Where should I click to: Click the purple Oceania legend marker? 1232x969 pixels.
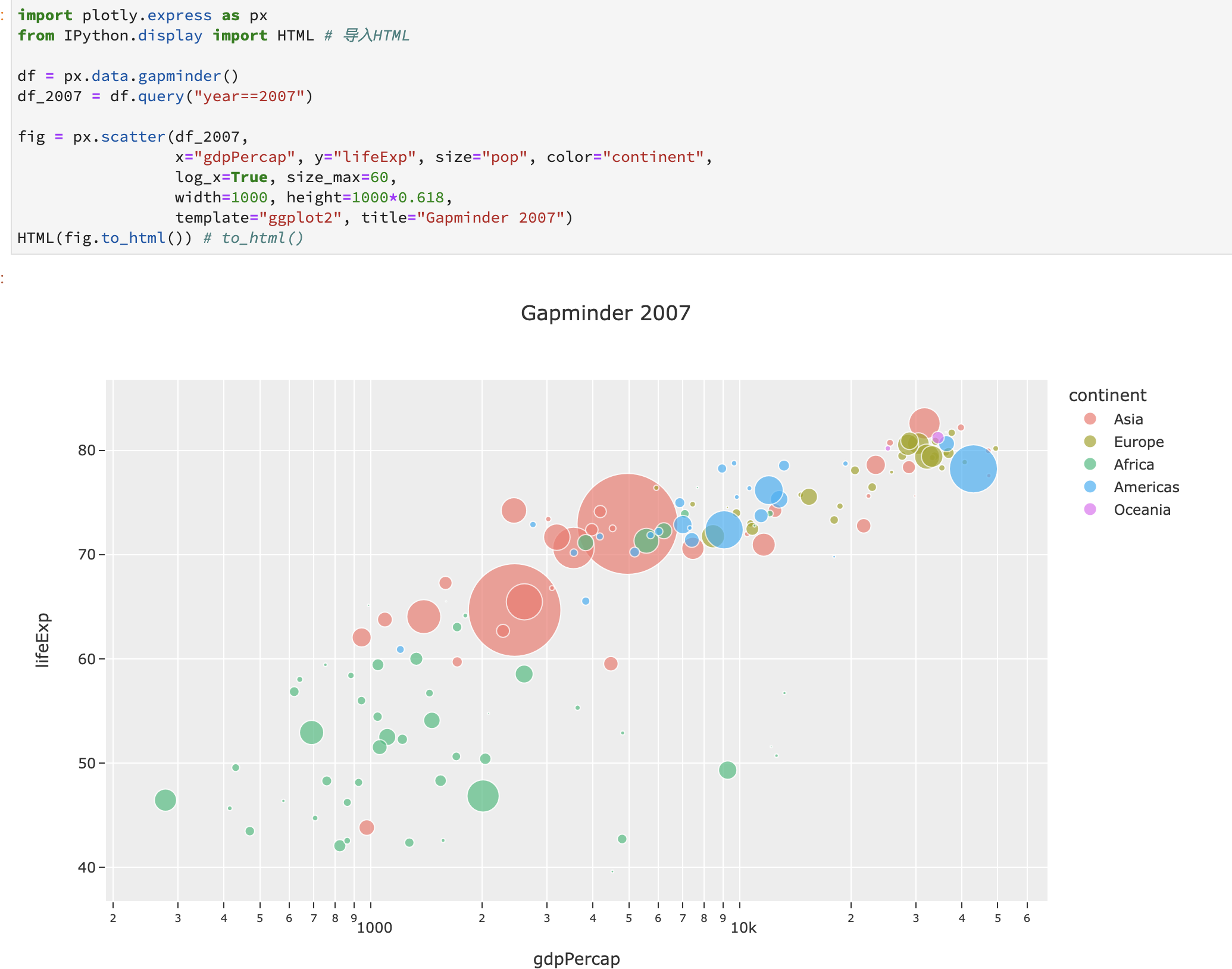pos(1090,509)
